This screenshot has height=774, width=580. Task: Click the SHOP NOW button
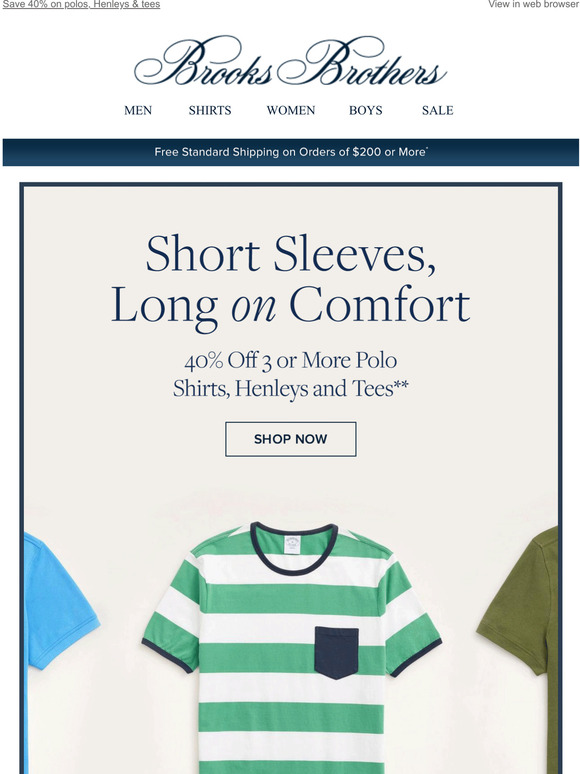[291, 439]
